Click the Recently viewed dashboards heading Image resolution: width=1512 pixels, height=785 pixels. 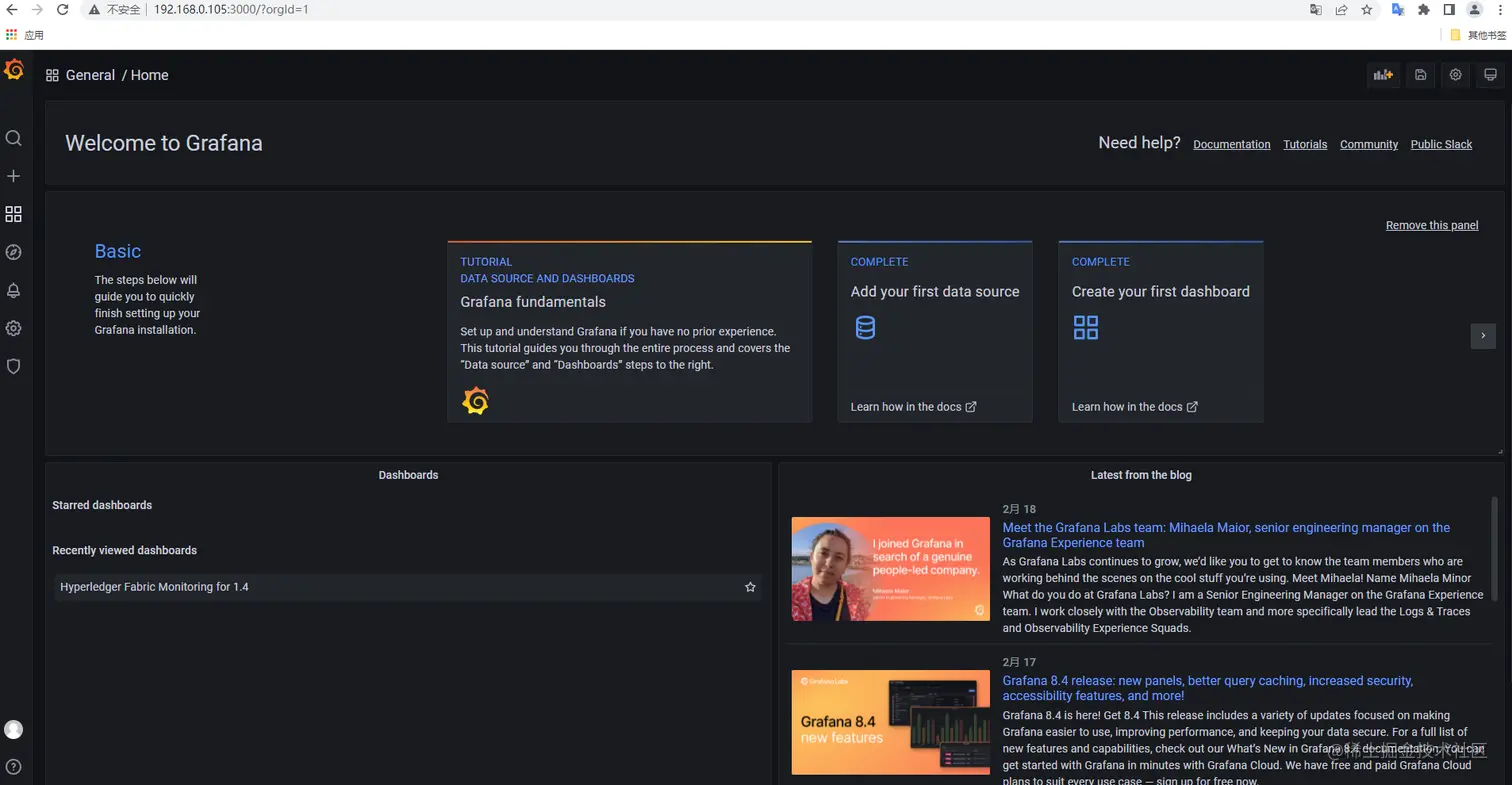(124, 550)
